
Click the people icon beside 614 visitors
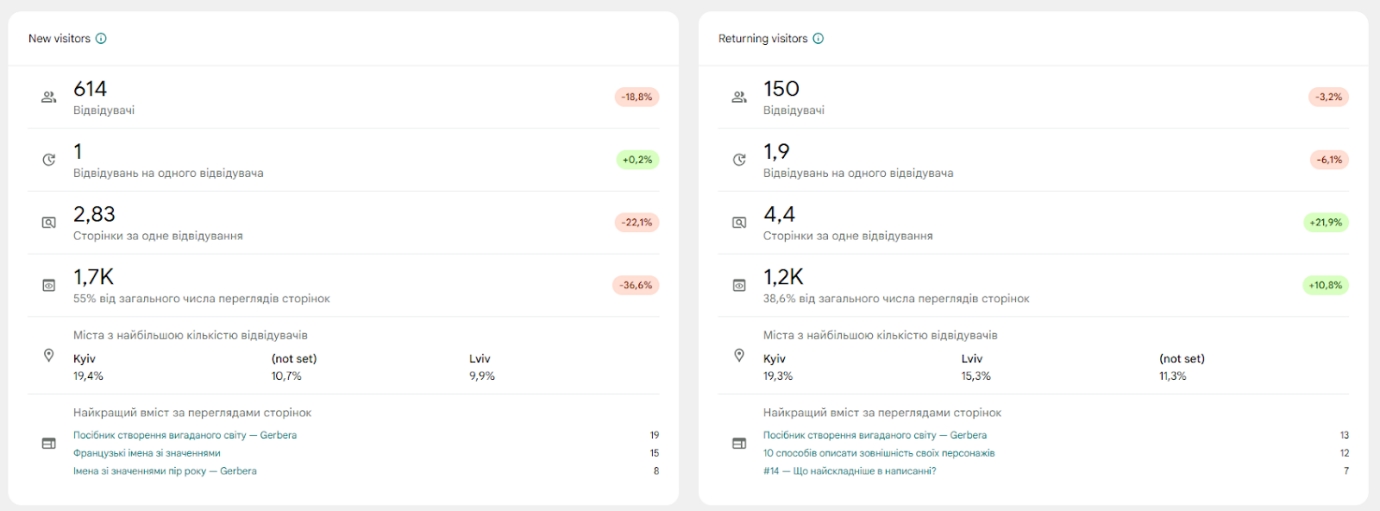[x=48, y=97]
